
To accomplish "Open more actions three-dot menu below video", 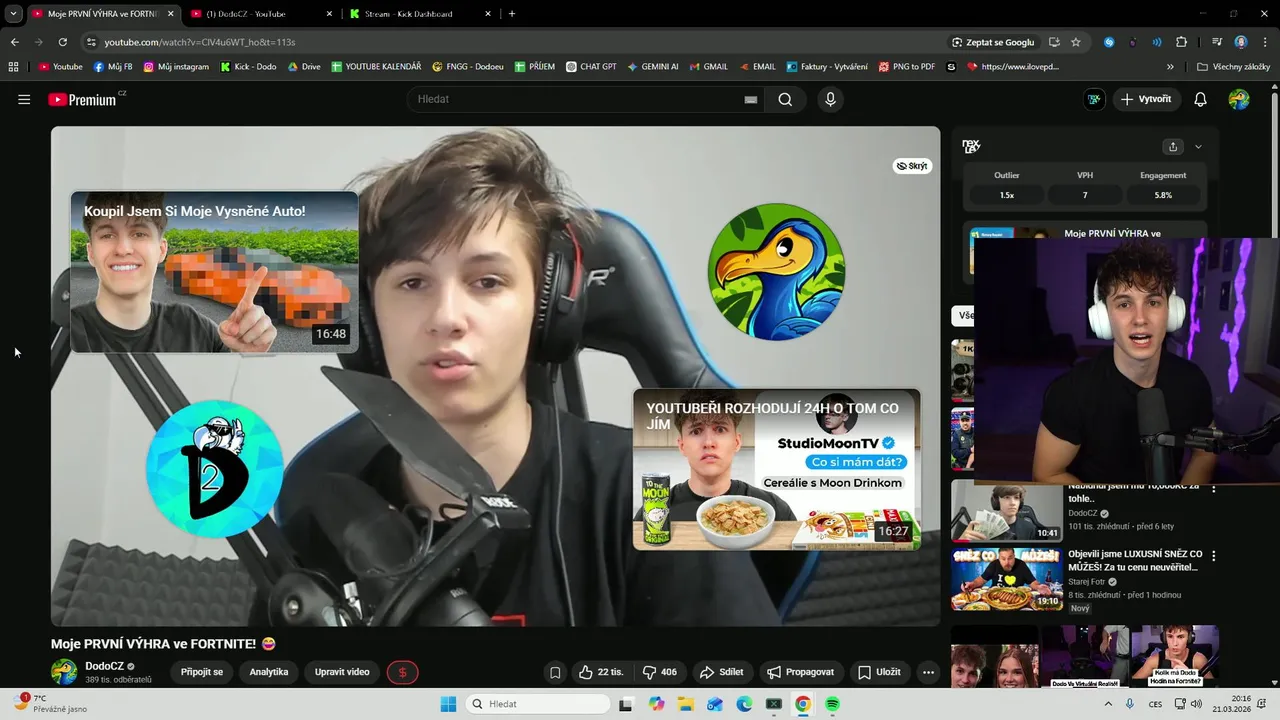I will 928,672.
